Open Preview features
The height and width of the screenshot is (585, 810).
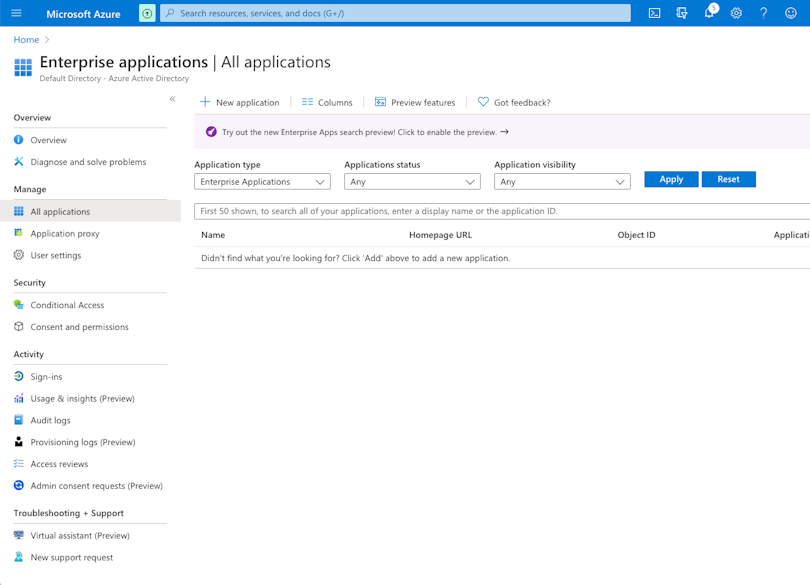point(415,102)
